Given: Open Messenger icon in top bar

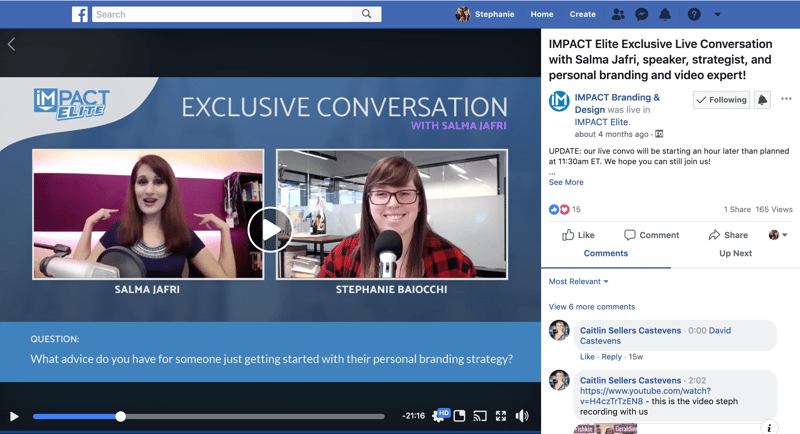Looking at the screenshot, I should [x=641, y=14].
